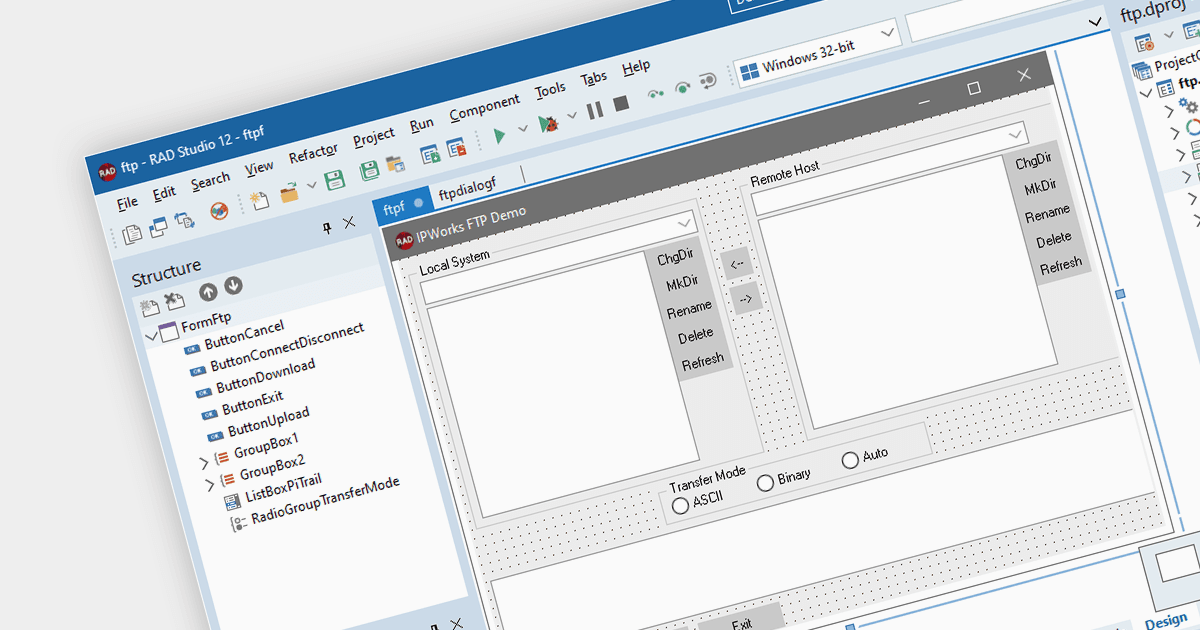
Task: Expand the GroupBox2 tree node
Action: click(x=210, y=485)
